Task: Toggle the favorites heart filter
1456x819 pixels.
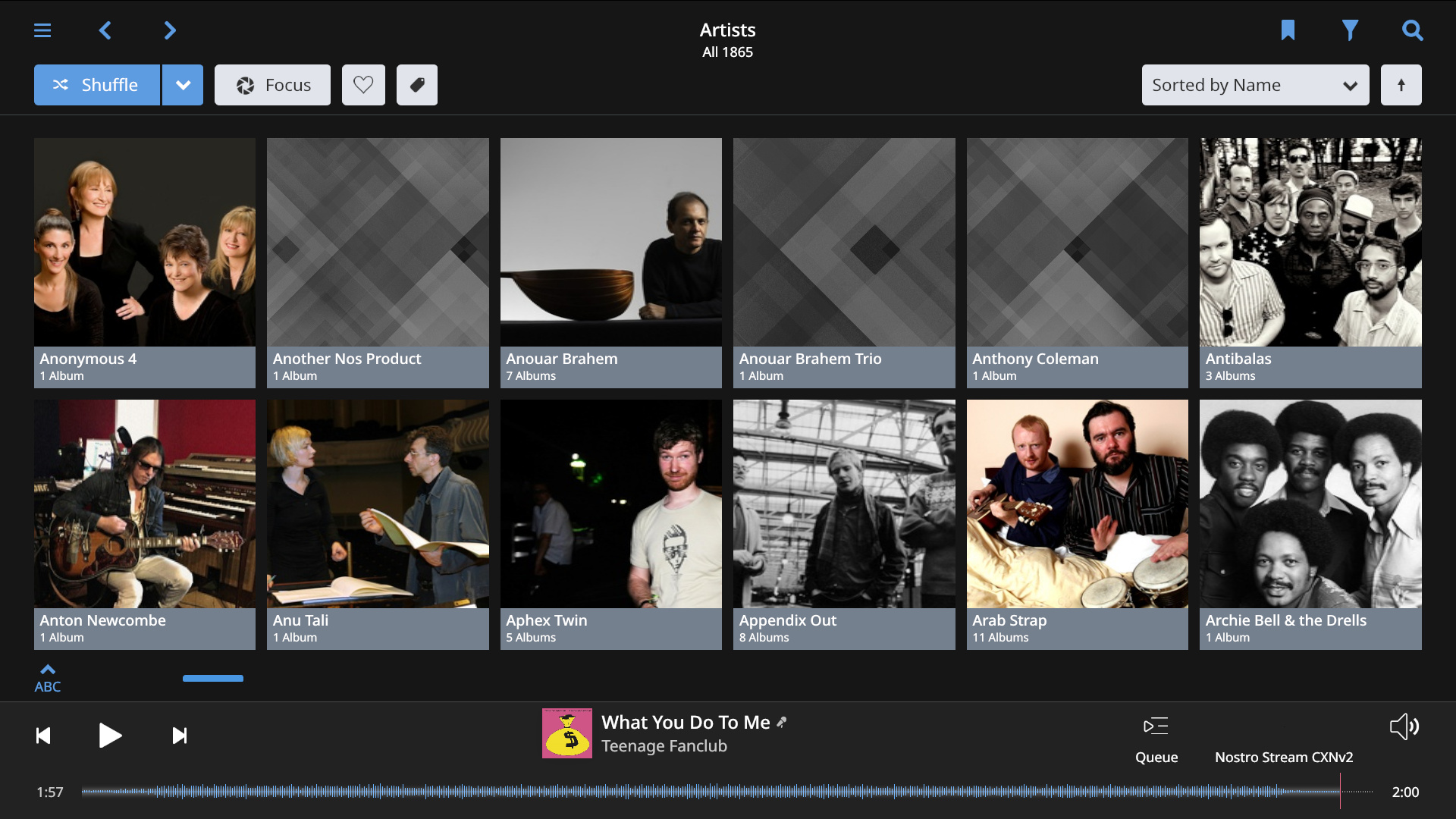Action: click(363, 85)
